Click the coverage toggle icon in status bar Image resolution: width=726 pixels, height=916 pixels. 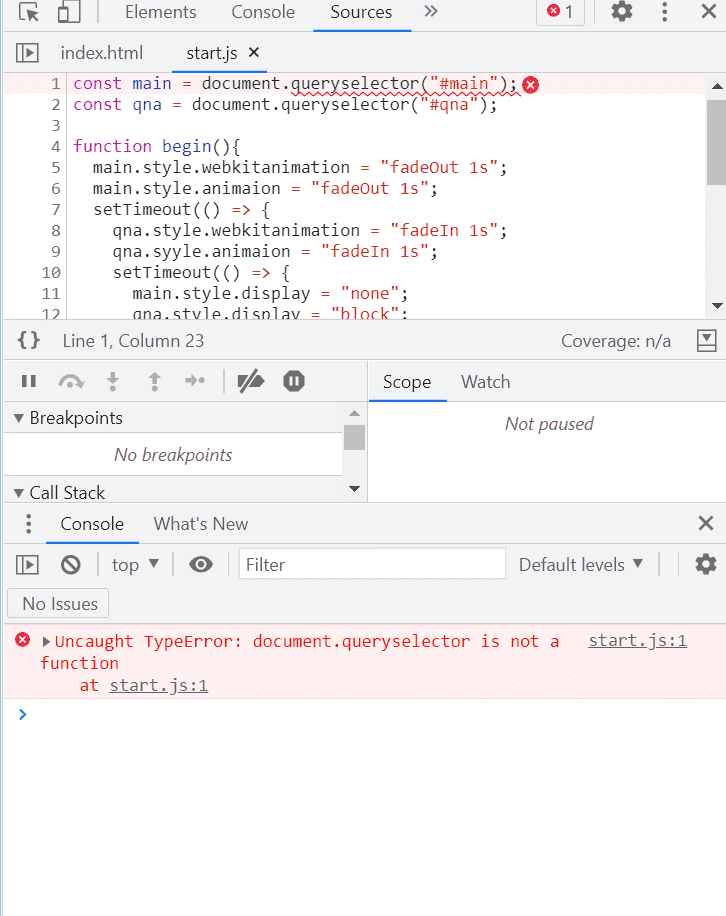706,341
